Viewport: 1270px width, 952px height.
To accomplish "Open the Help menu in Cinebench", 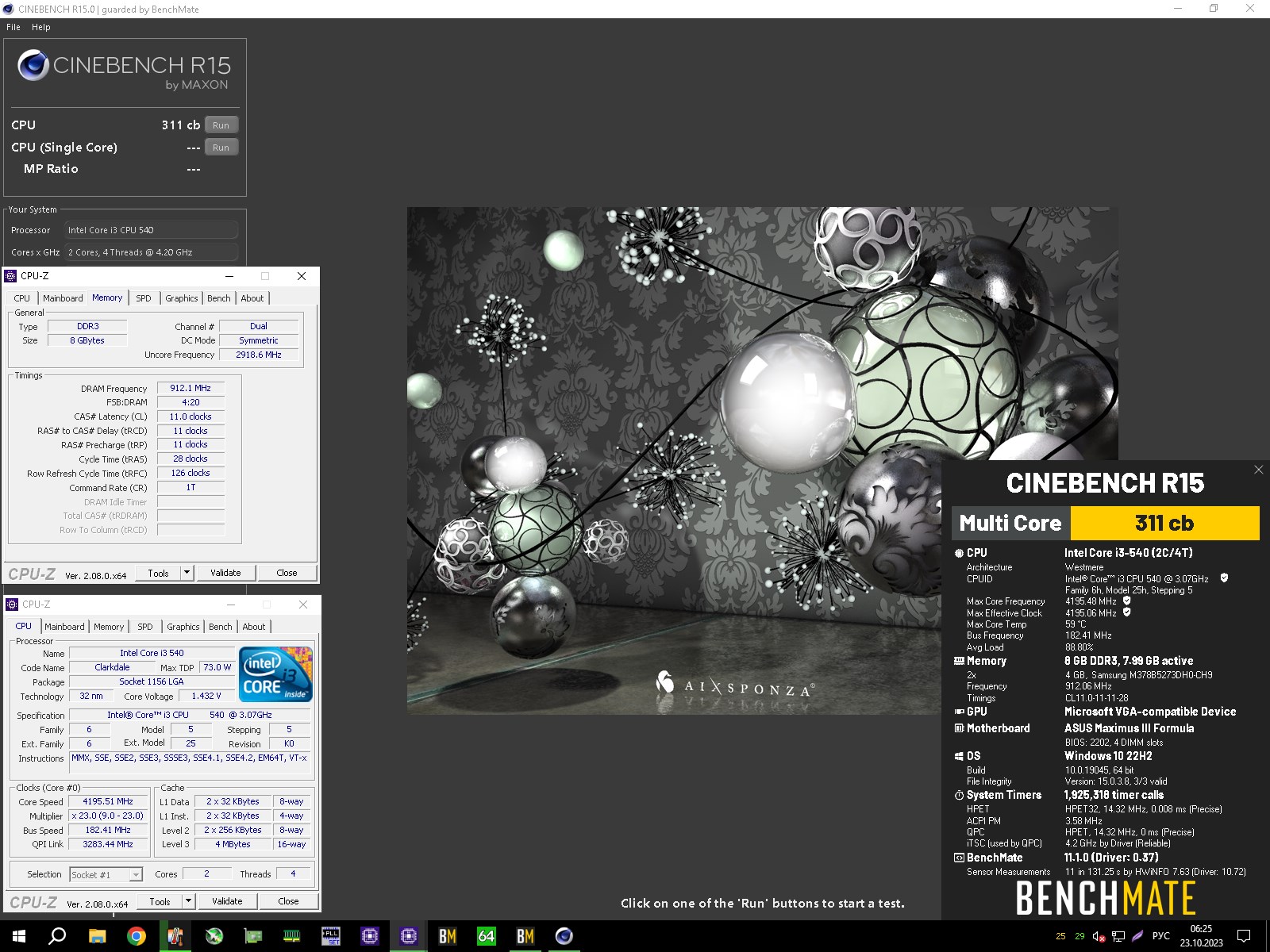I will click(41, 27).
